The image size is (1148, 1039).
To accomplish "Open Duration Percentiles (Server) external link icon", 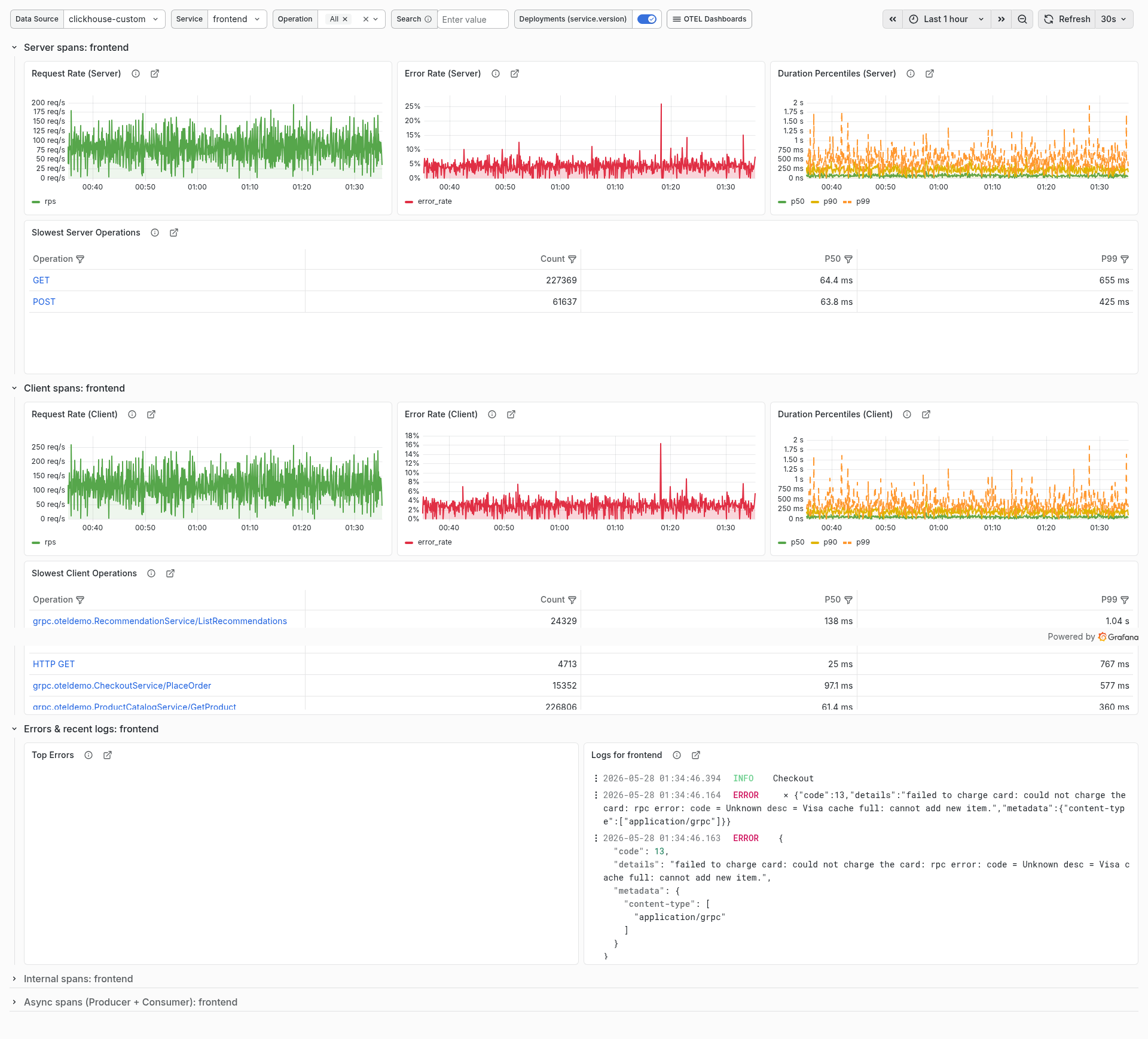I will click(930, 74).
